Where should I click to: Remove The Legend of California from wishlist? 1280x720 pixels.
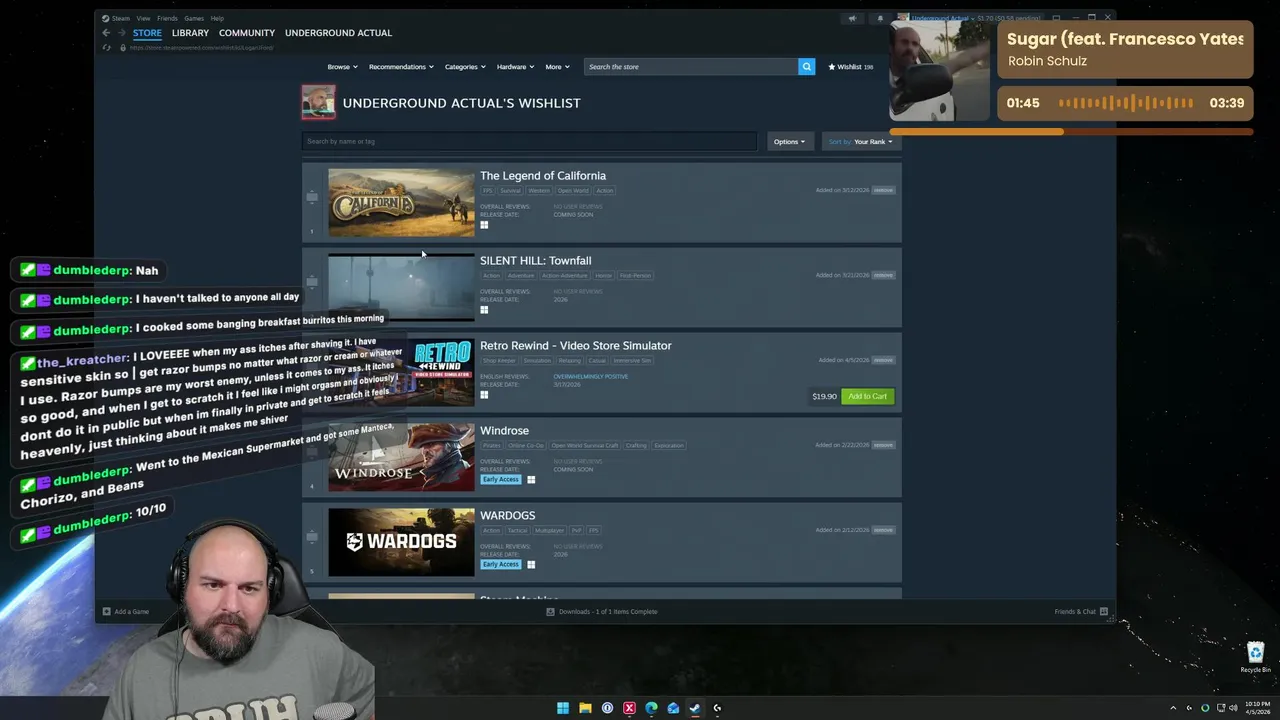tap(883, 190)
